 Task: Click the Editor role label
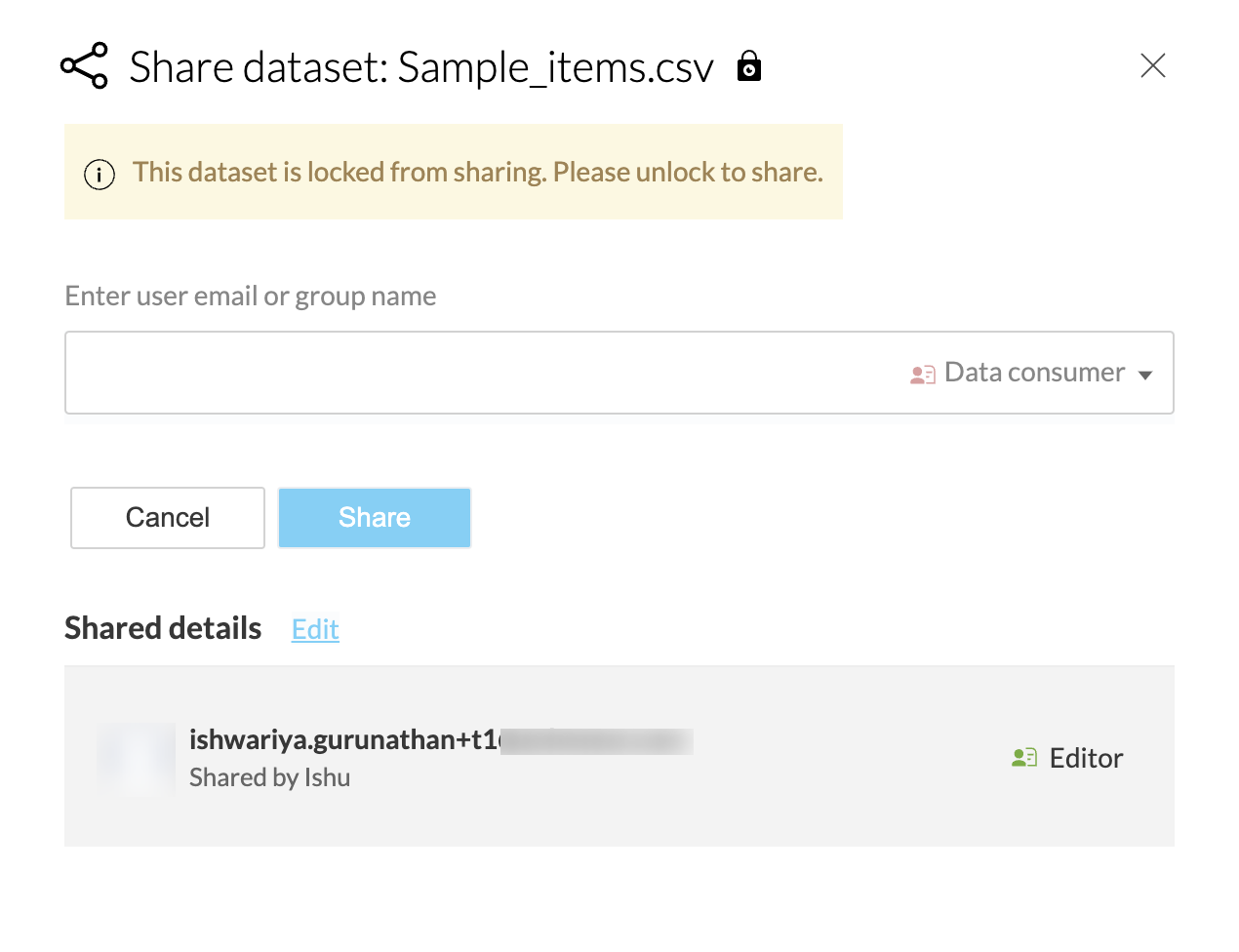(x=1086, y=758)
